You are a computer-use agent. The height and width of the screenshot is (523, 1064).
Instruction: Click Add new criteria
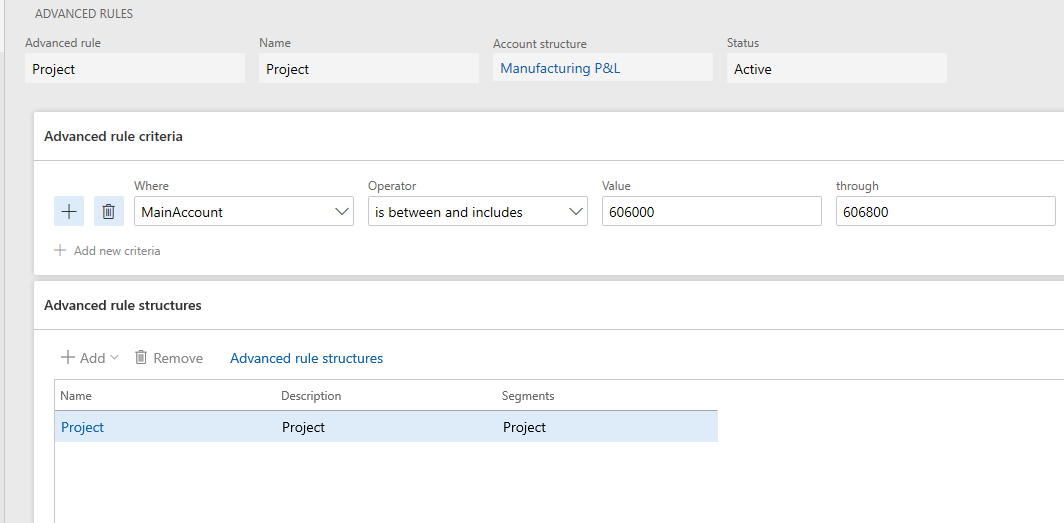coord(107,250)
